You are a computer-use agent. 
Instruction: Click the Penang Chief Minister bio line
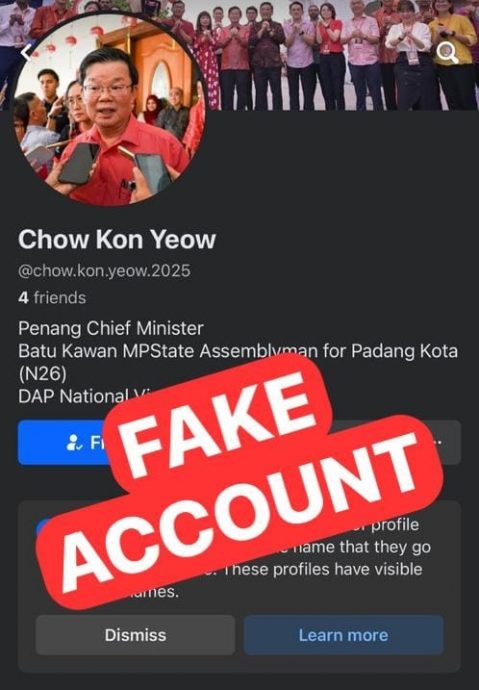[111, 328]
